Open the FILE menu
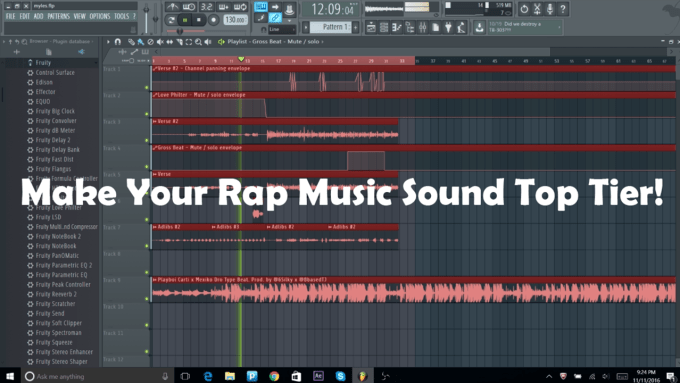 click(x=10, y=16)
